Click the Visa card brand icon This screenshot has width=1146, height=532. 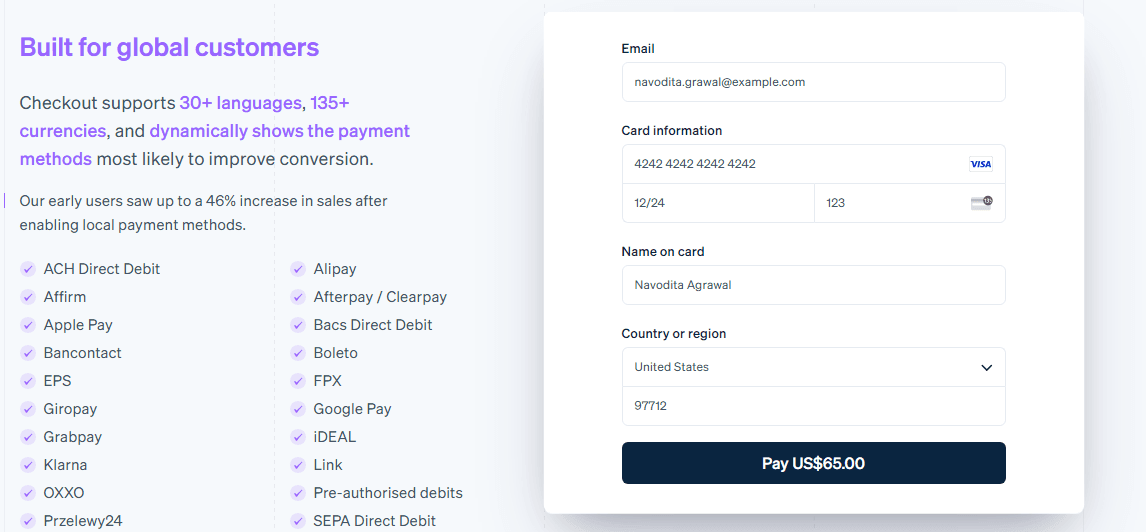(x=980, y=164)
